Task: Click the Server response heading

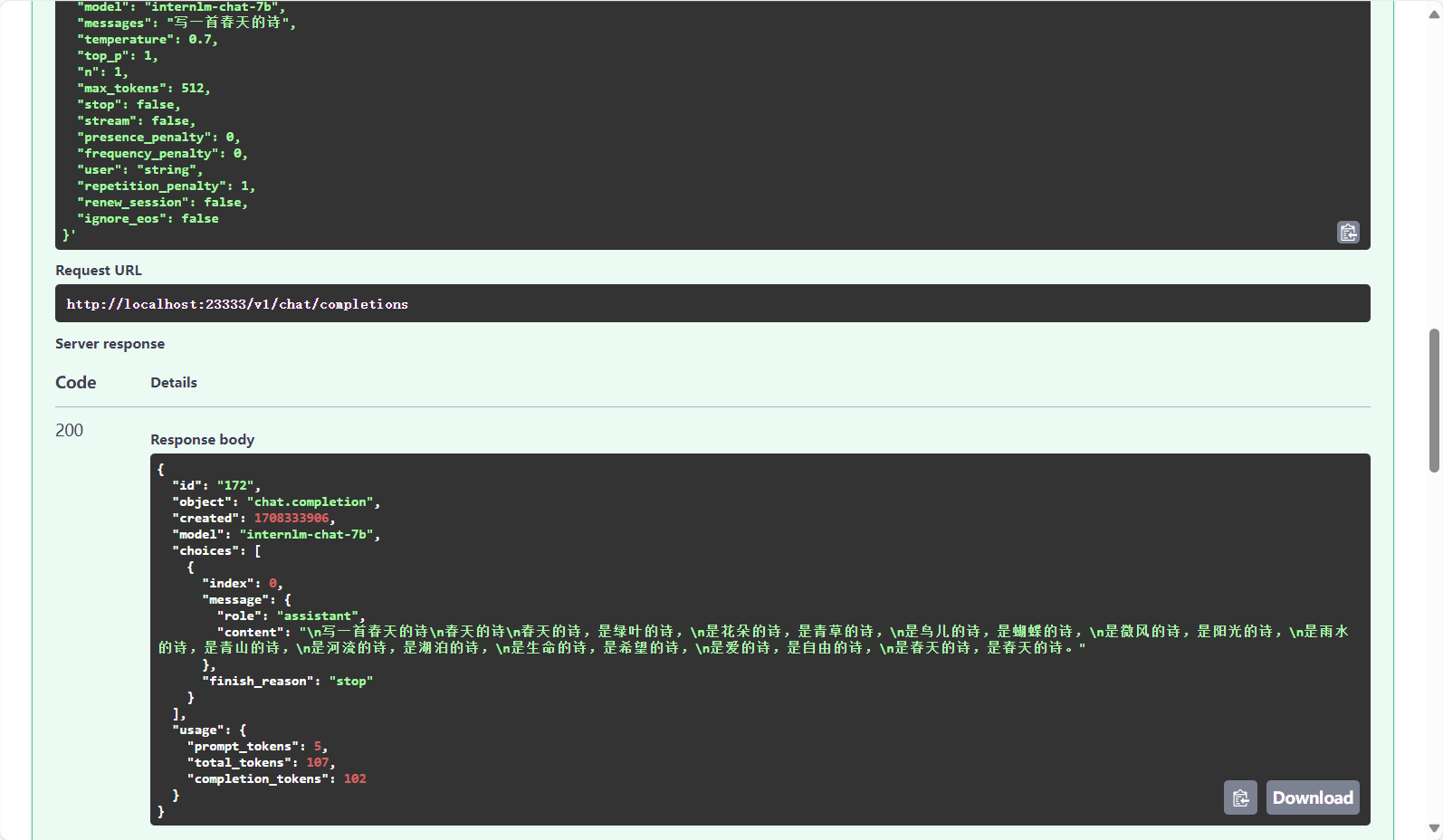Action: pyautogui.click(x=110, y=343)
